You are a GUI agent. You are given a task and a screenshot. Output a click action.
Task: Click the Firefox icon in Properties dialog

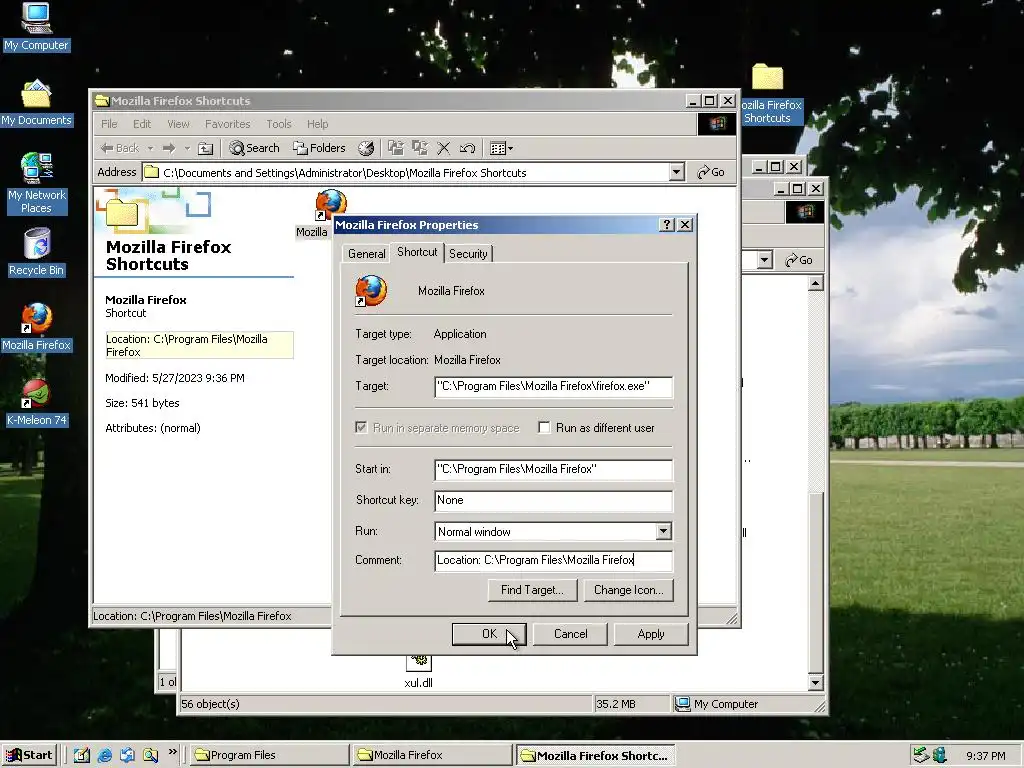370,291
